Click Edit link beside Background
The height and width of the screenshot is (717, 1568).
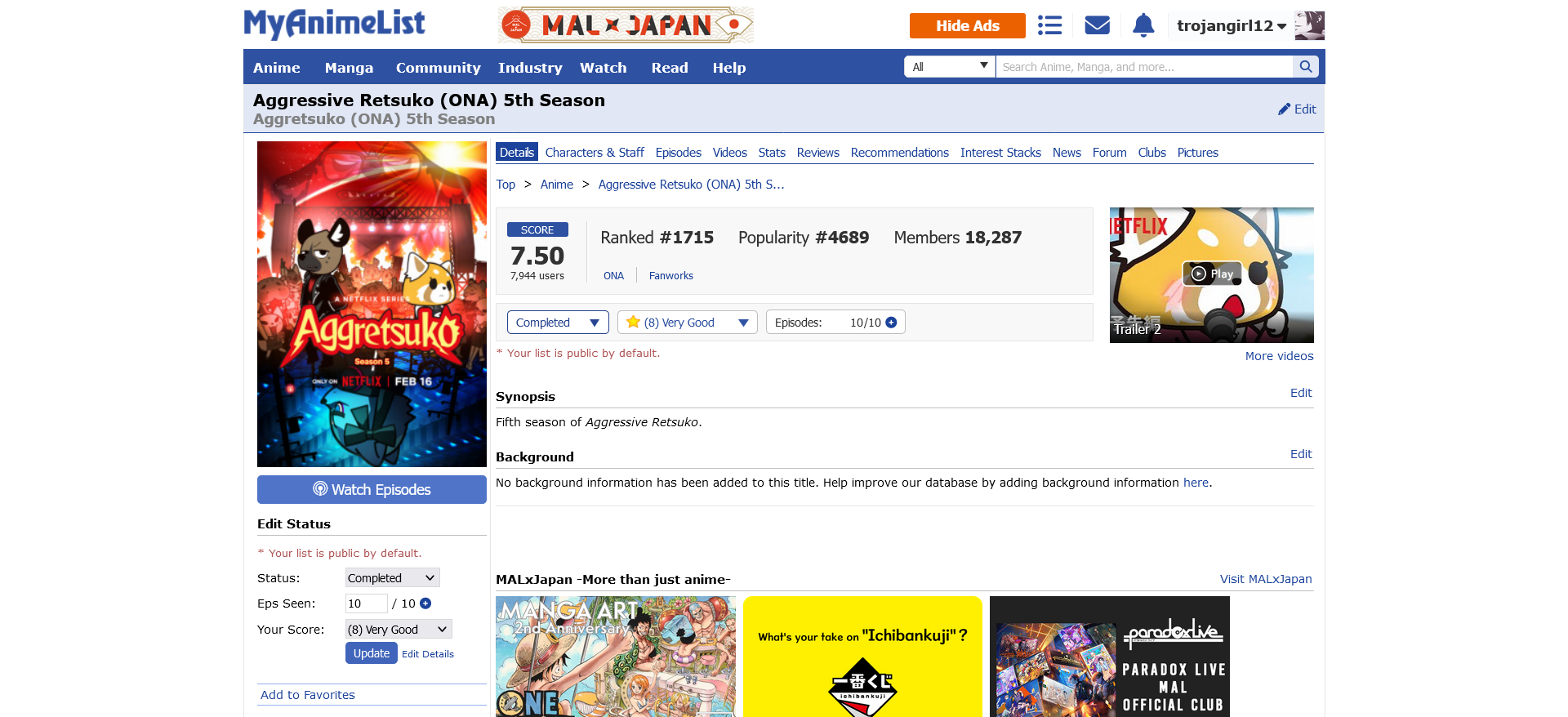(1301, 454)
